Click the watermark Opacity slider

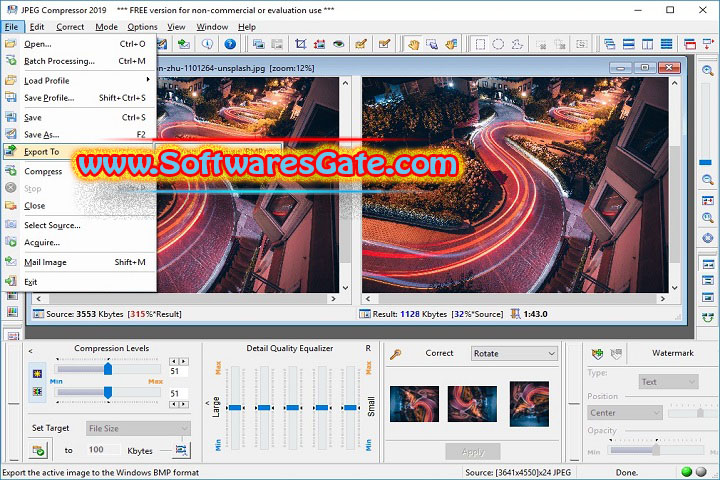pos(656,450)
